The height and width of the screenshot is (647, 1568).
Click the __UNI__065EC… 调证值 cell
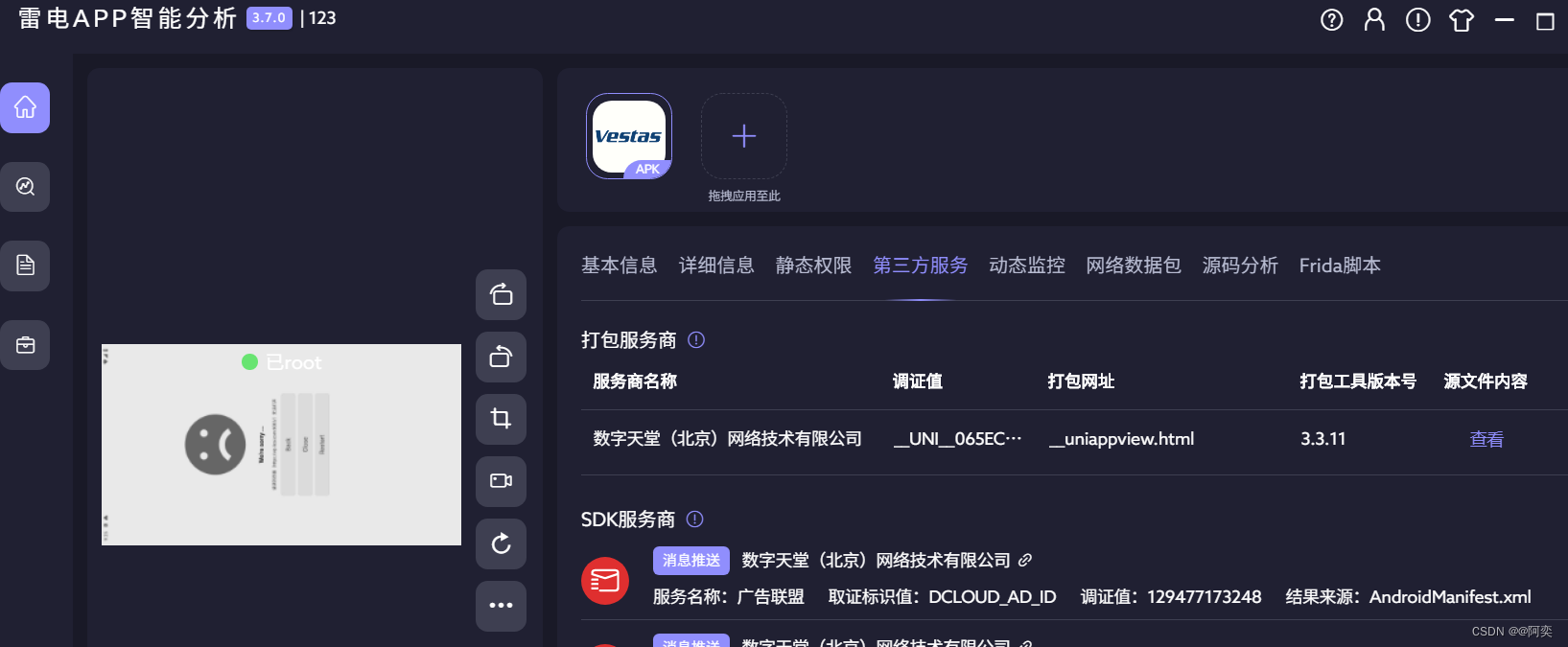[x=957, y=439]
